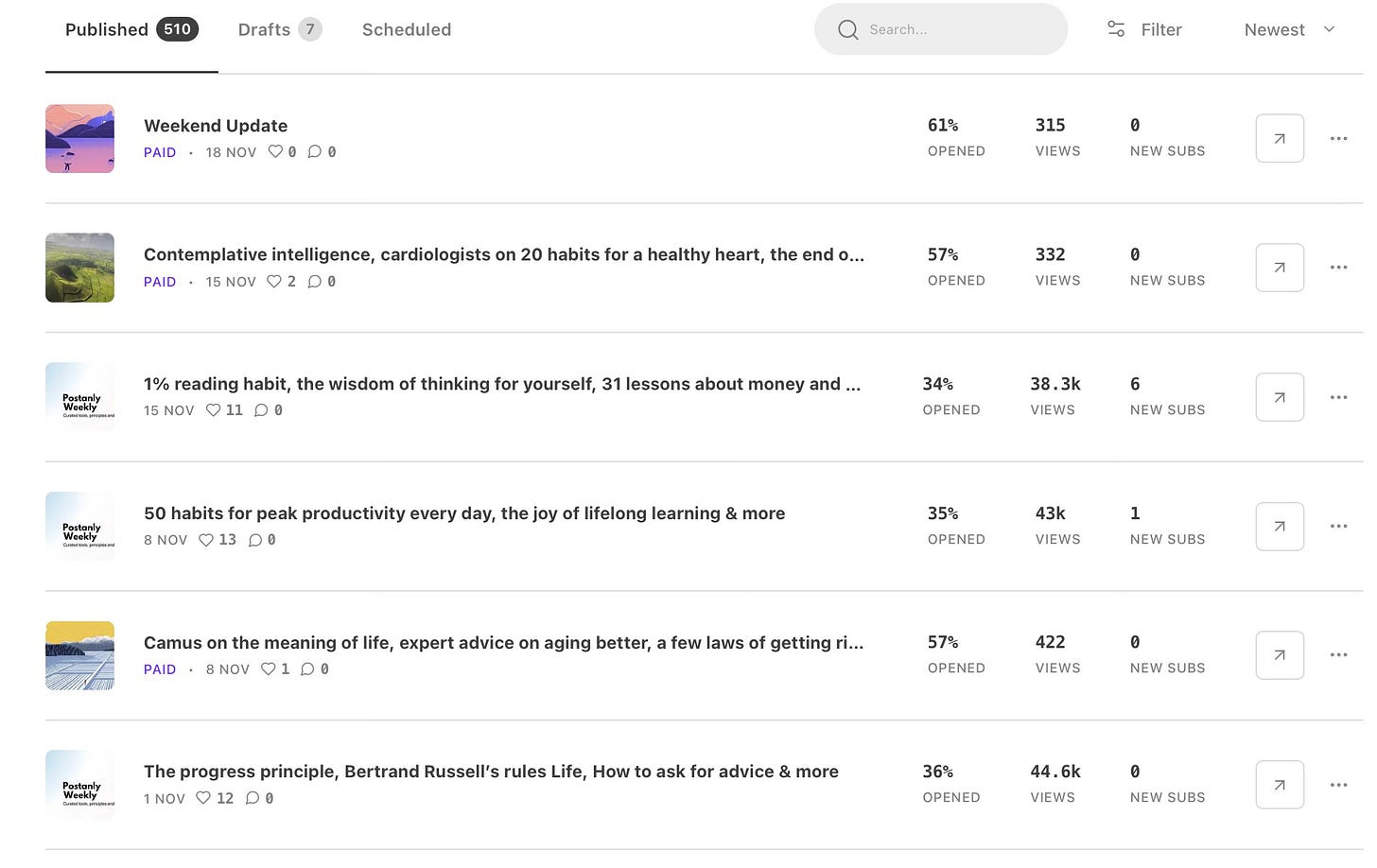Select the Published tab
This screenshot has height=868, width=1377.
click(105, 29)
